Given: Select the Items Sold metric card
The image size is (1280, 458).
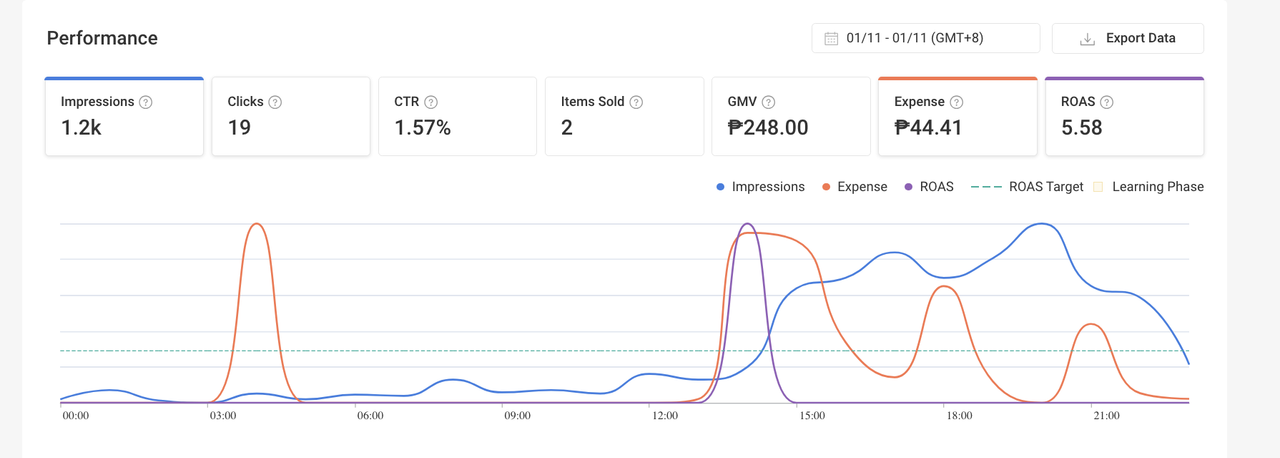Looking at the screenshot, I should pyautogui.click(x=624, y=116).
